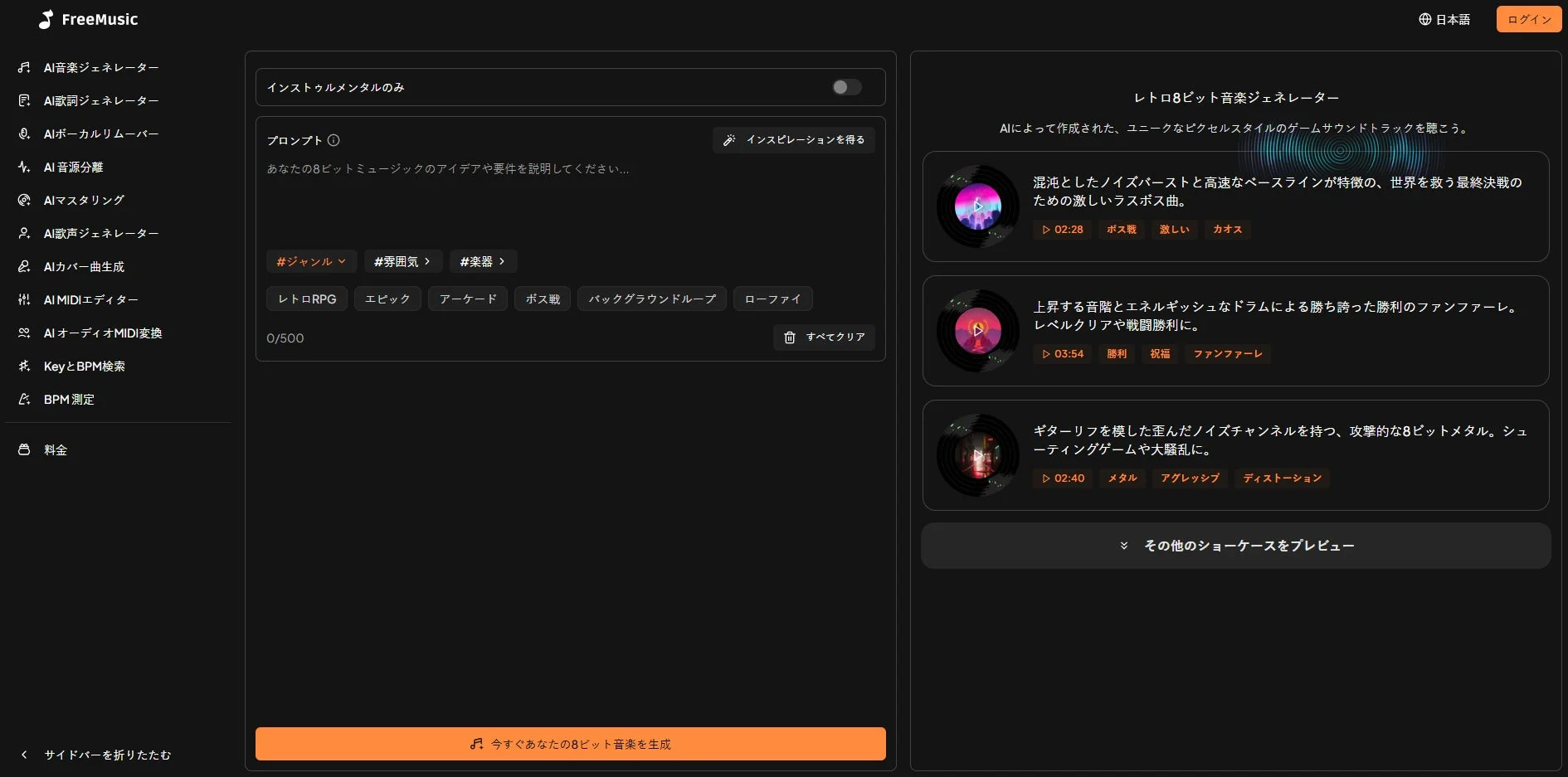Click the FreeMusic logo
The height and width of the screenshot is (777, 1568).
[89, 19]
